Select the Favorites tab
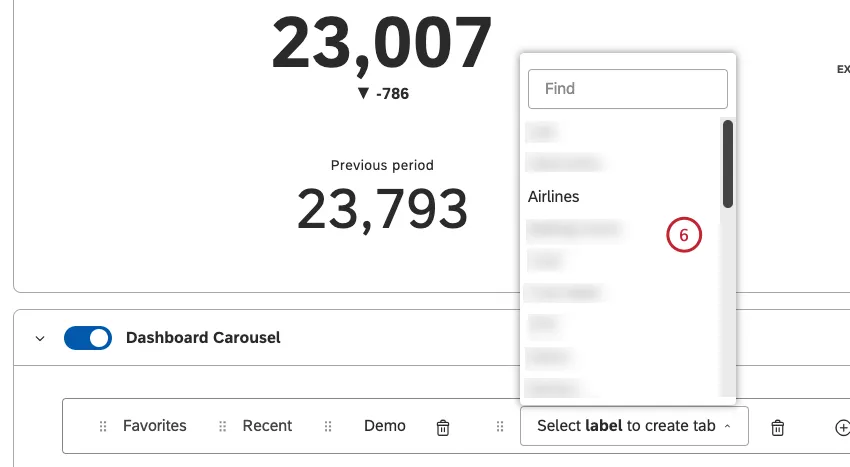 pyautogui.click(x=155, y=426)
